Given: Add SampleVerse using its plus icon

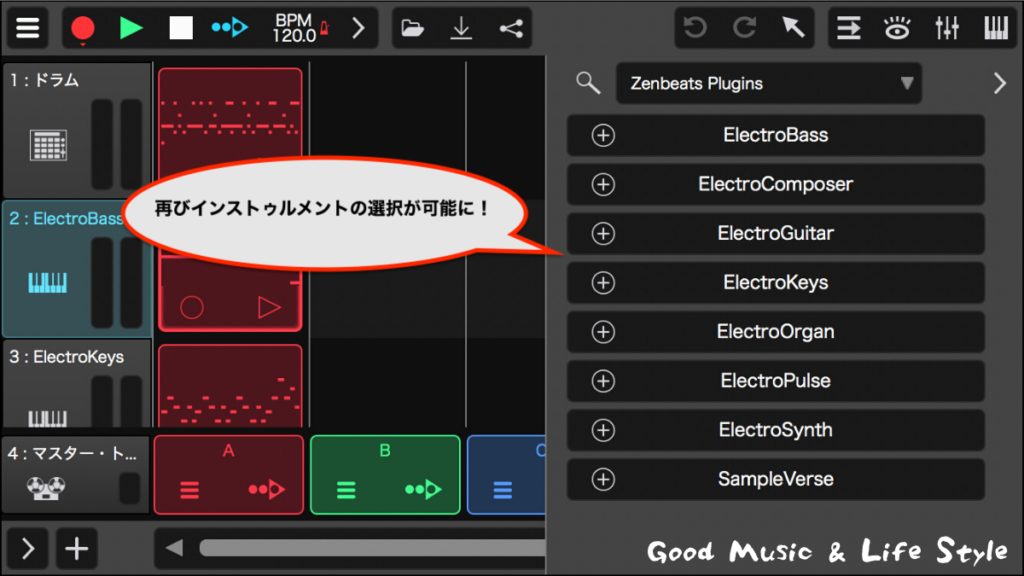Looking at the screenshot, I should pyautogui.click(x=603, y=479).
